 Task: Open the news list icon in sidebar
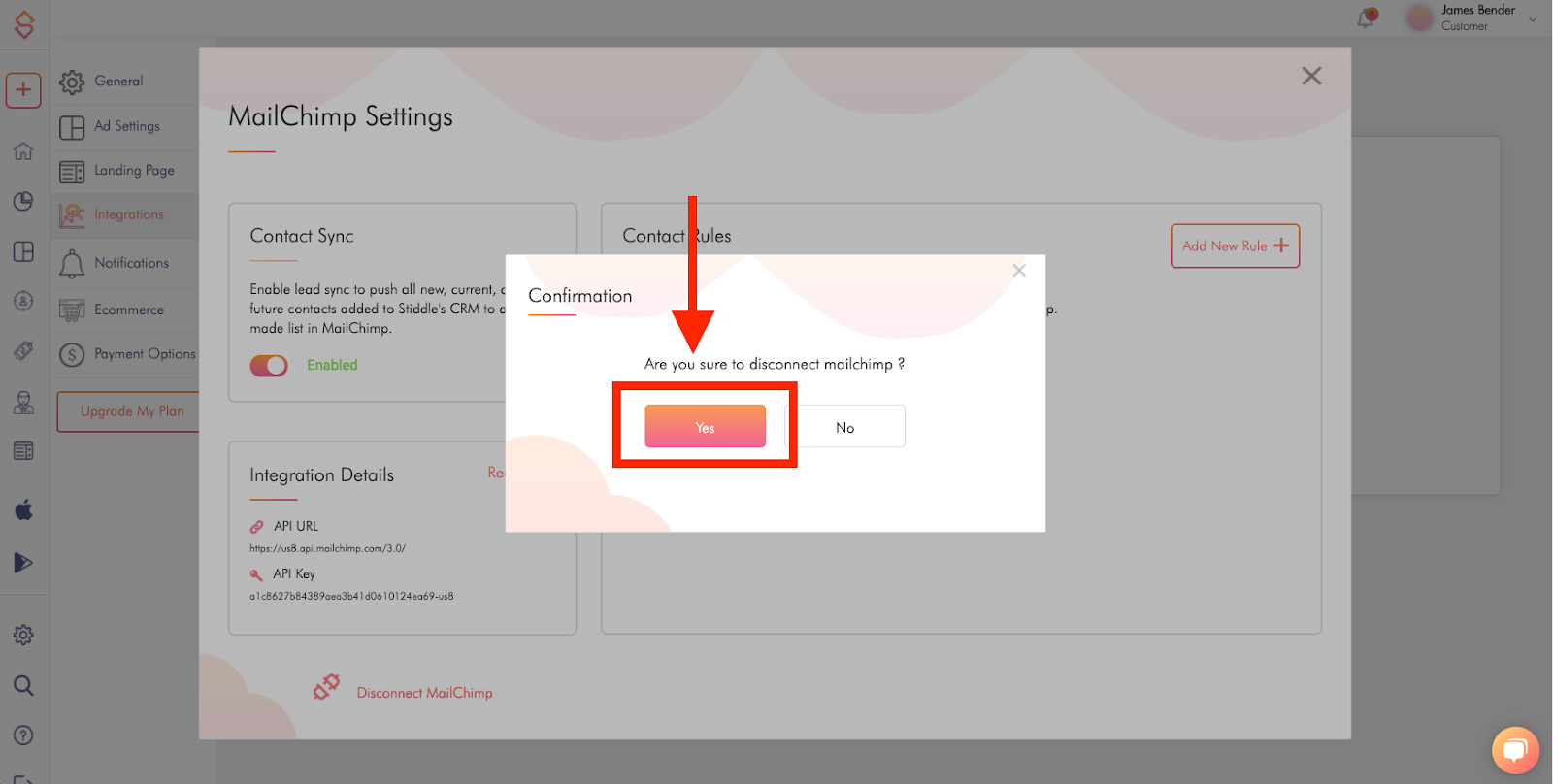point(23,451)
